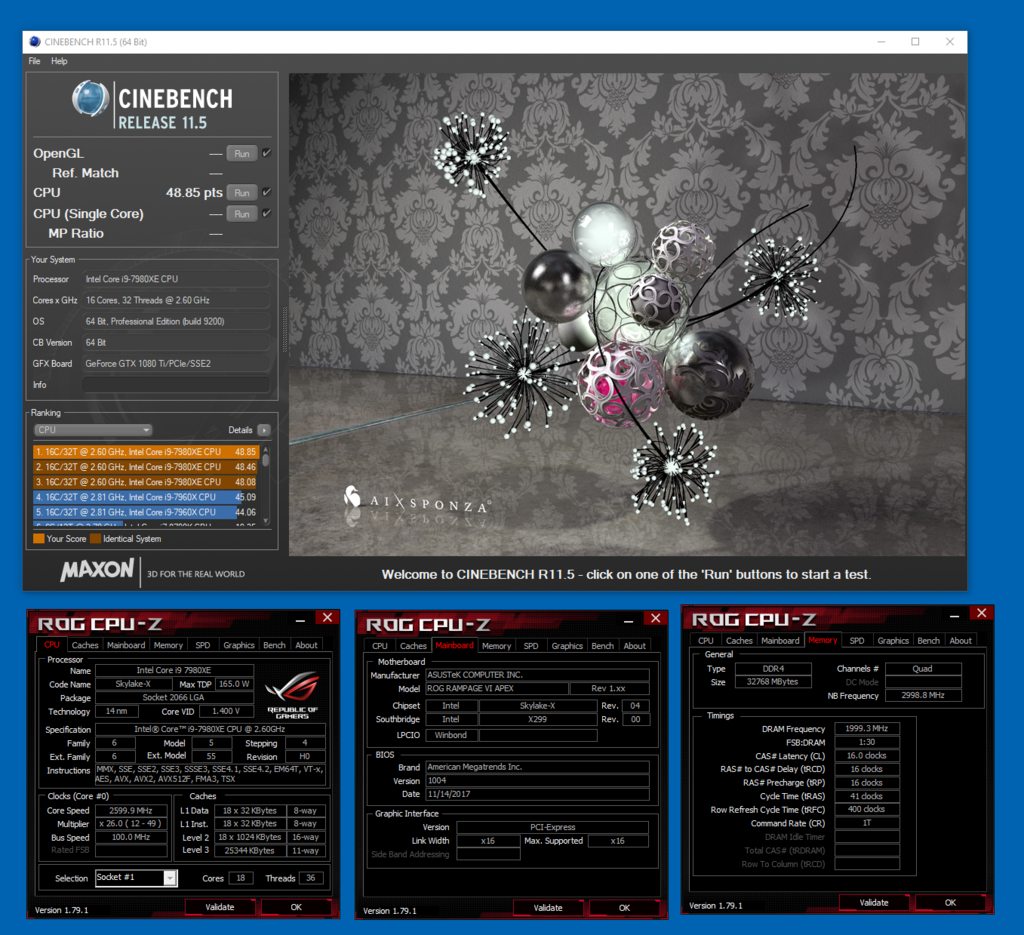
Task: Open the Help menu in Cinebench
Action: coord(59,61)
